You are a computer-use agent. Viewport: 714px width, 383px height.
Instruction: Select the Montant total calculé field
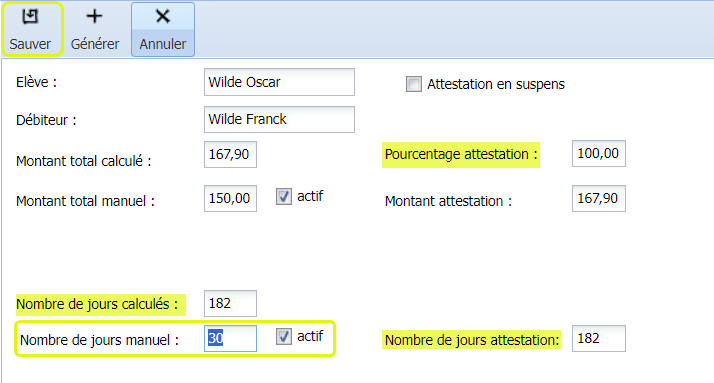coord(230,154)
